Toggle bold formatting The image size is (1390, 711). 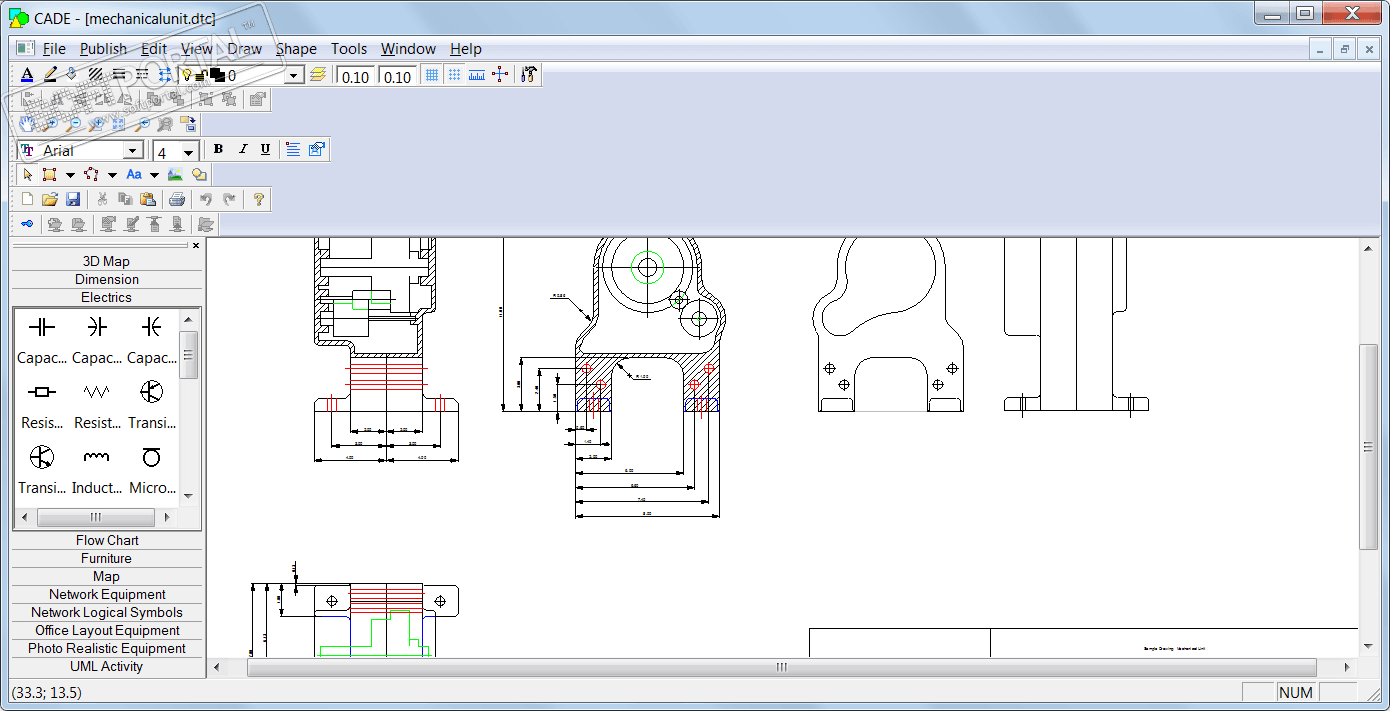[218, 149]
